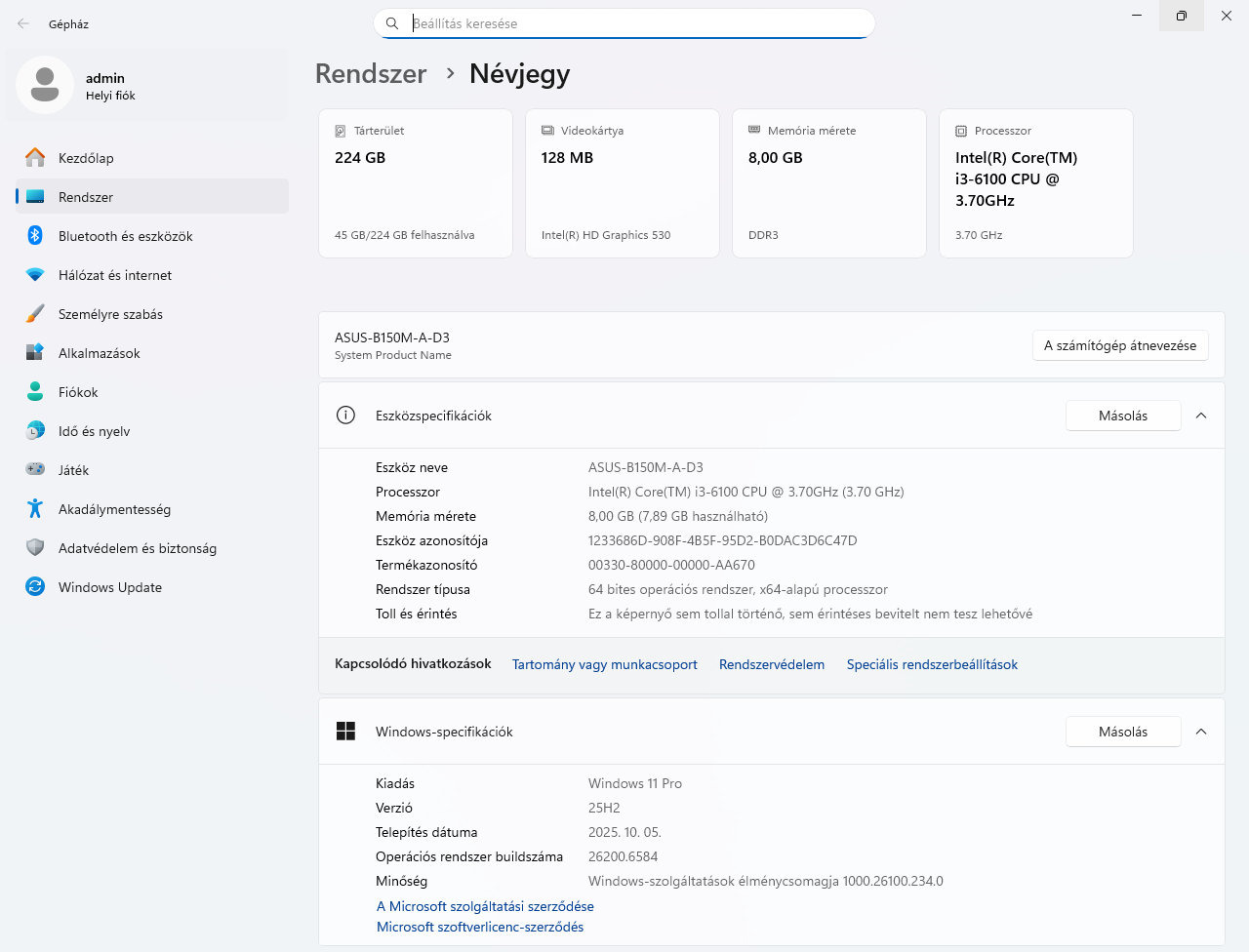Copy device specs with the Eszközspecifikációk Másolás button
1249x952 pixels.
(x=1123, y=416)
